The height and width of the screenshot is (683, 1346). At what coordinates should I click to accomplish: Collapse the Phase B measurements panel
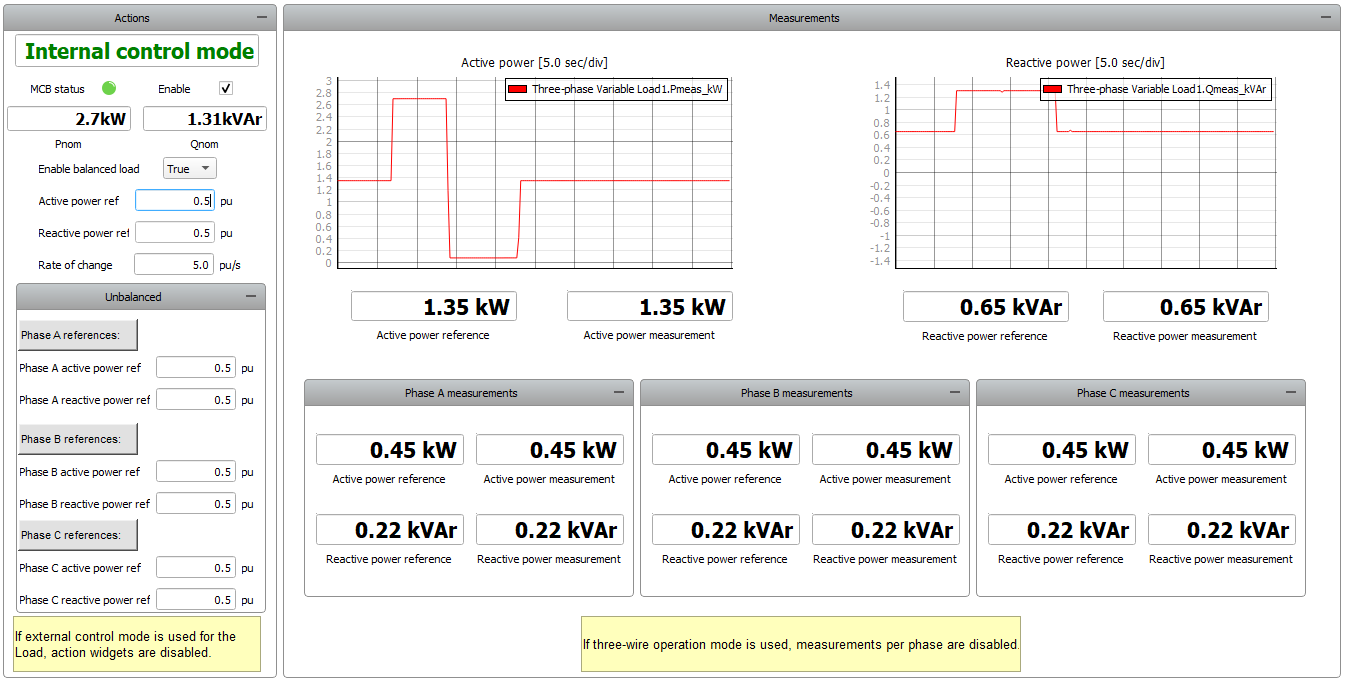click(955, 393)
